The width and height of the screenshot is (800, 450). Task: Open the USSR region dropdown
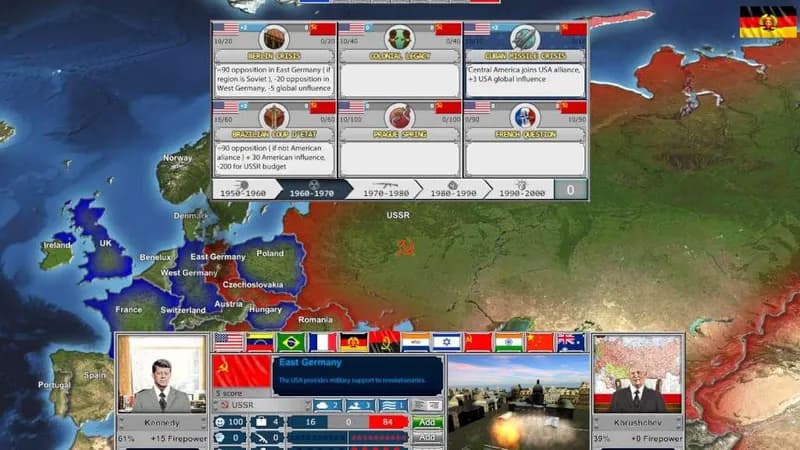[263, 405]
